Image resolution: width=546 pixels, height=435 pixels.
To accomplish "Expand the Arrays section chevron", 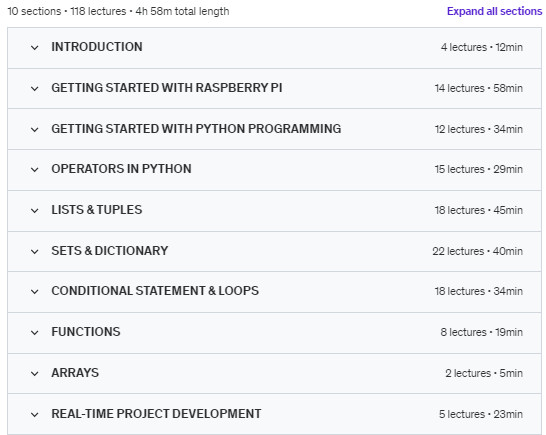I will click(34, 374).
